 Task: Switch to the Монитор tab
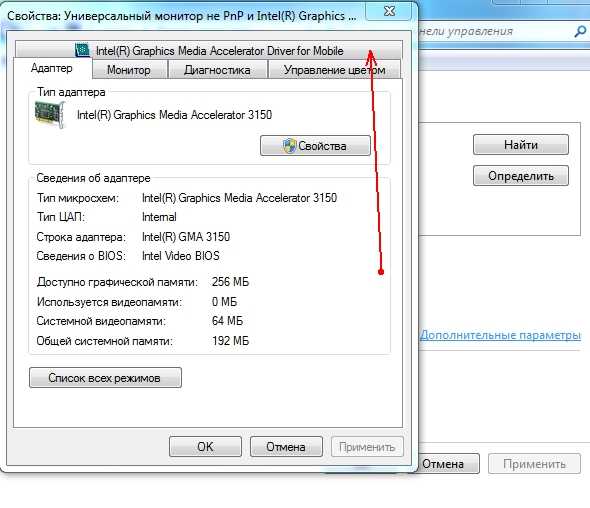(x=129, y=70)
